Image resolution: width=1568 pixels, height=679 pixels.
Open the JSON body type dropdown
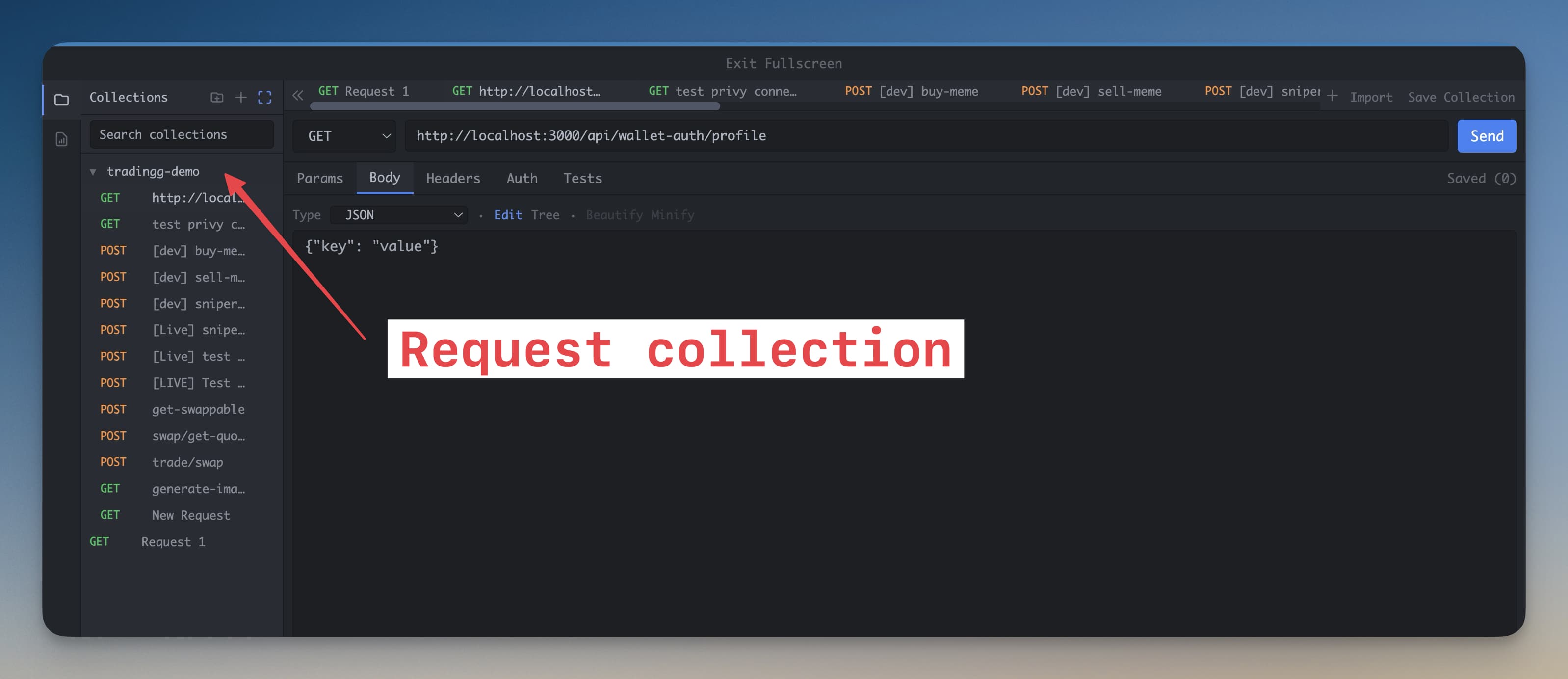[399, 215]
